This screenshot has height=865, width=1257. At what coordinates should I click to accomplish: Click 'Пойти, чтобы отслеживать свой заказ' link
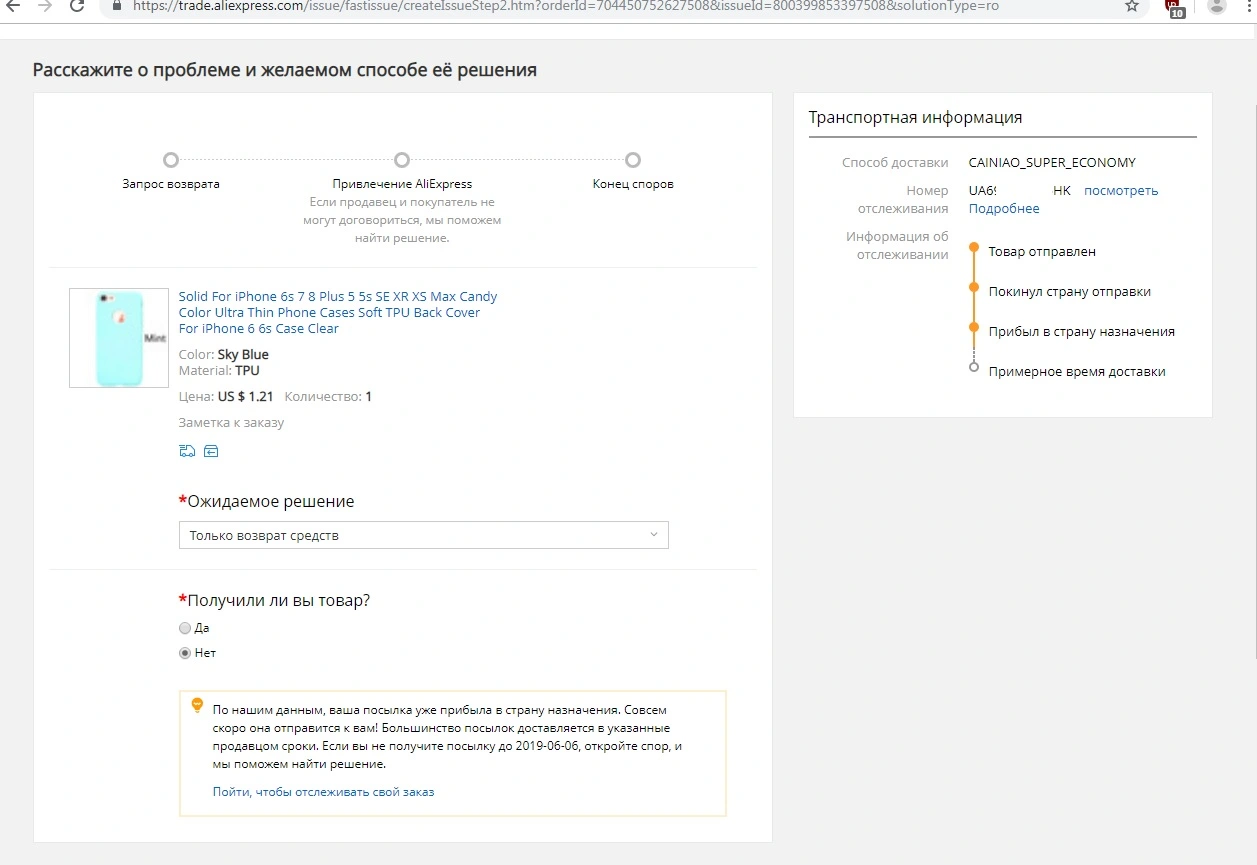click(323, 792)
